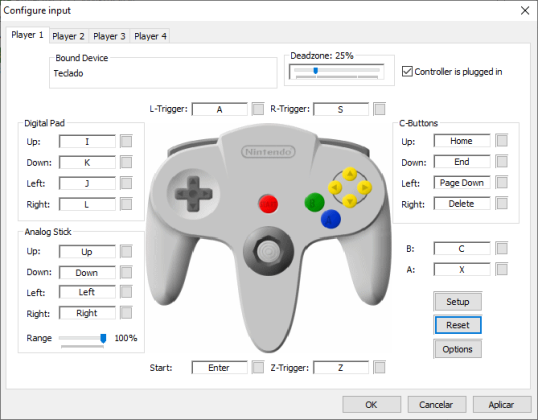The image size is (538, 420).
Task: Click the yellow C-Left button on controller
Action: click(x=335, y=187)
